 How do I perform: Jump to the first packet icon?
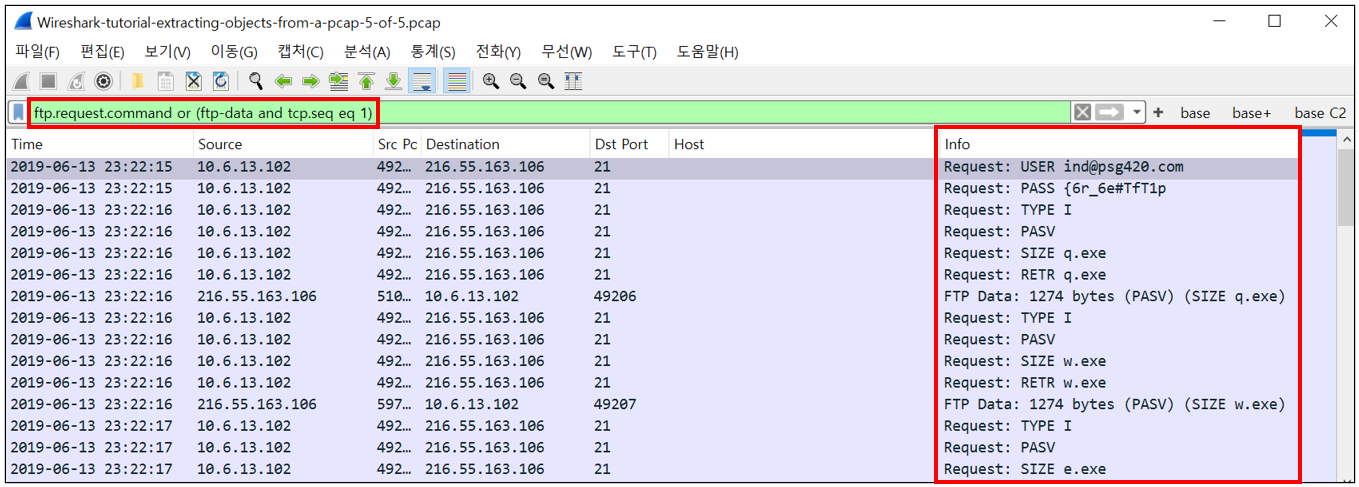coord(366,81)
